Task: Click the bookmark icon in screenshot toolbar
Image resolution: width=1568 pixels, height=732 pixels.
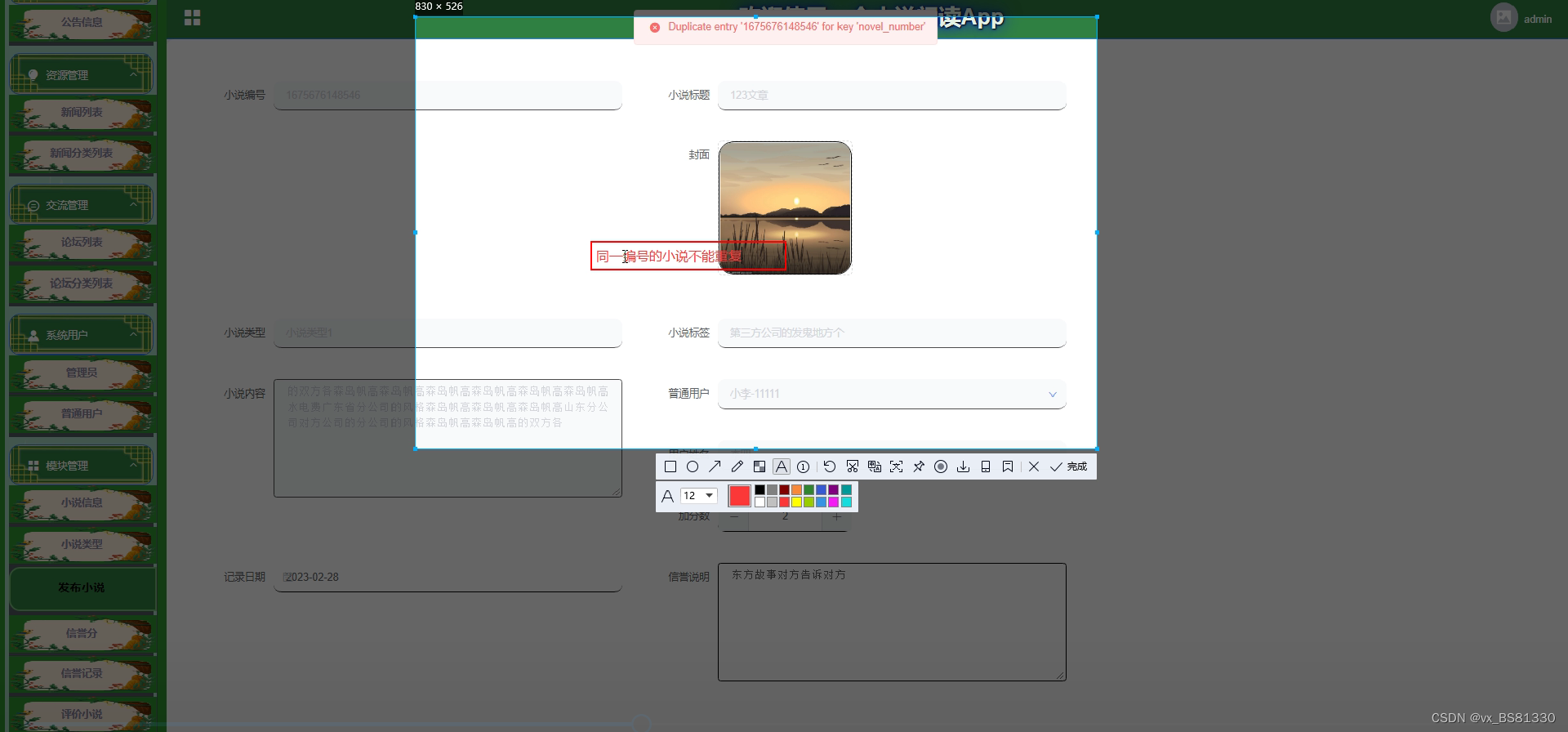Action: pyautogui.click(x=1008, y=466)
